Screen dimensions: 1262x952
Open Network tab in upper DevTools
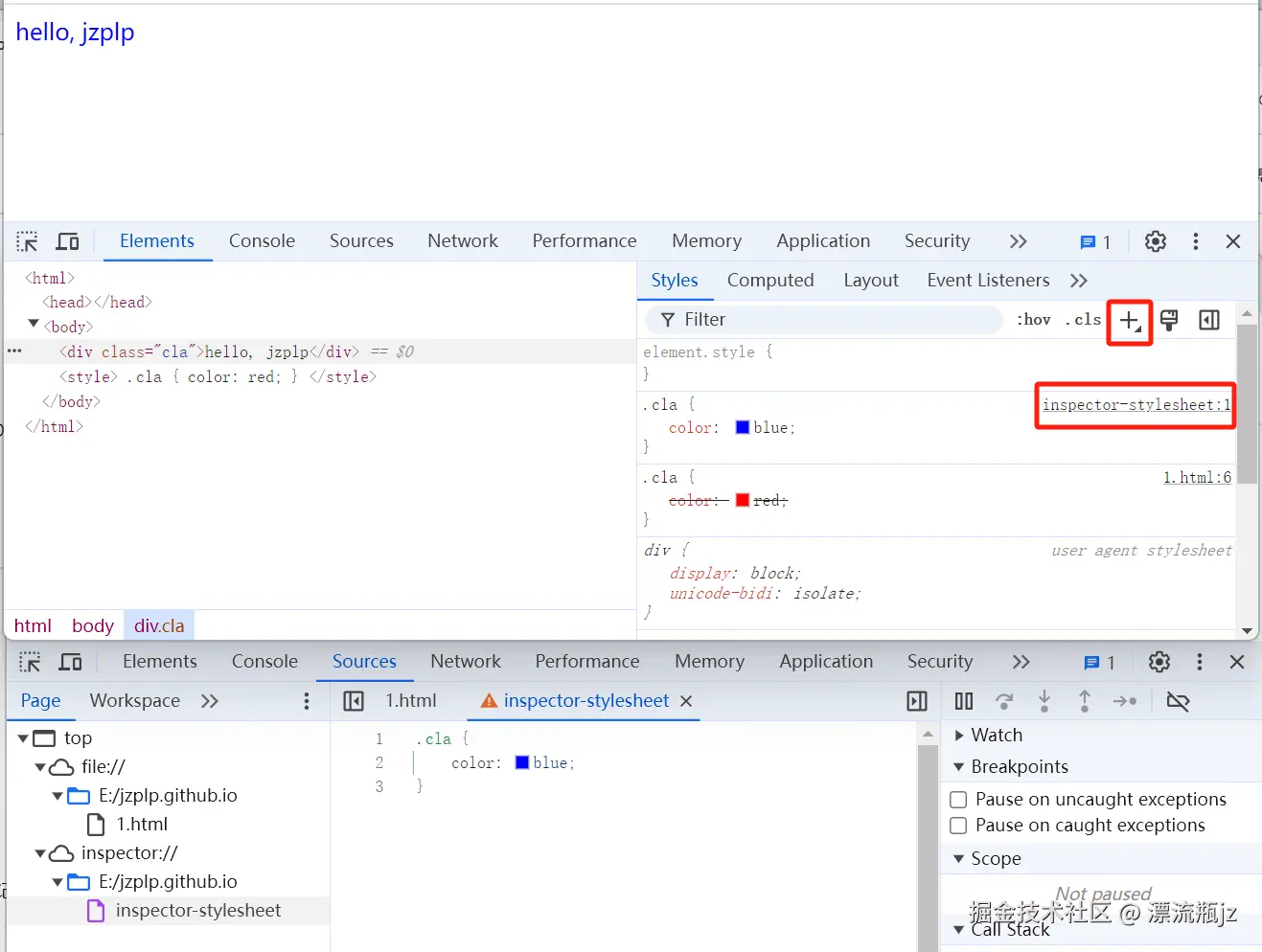(463, 241)
